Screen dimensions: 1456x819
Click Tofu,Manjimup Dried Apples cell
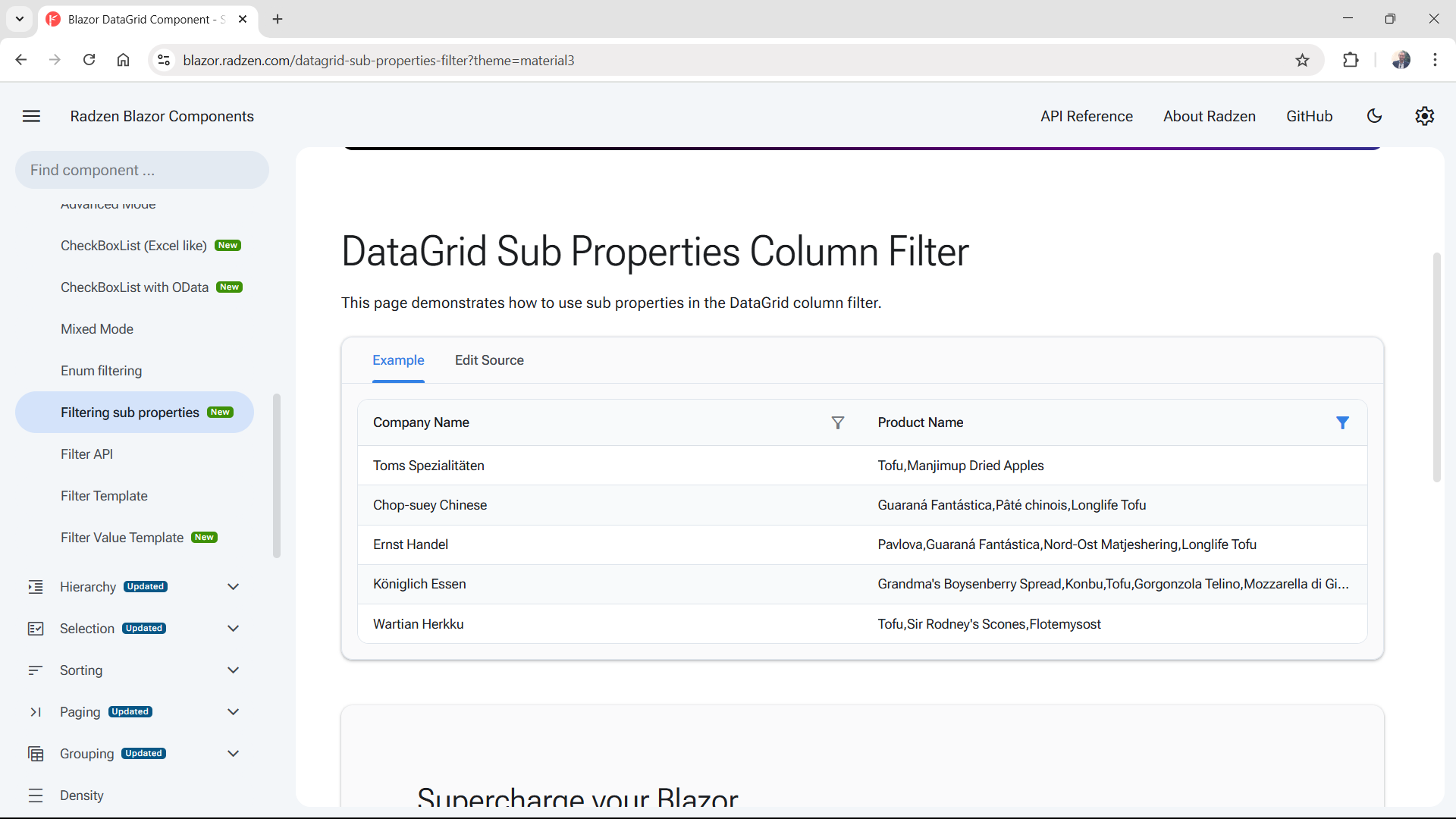tap(1115, 466)
